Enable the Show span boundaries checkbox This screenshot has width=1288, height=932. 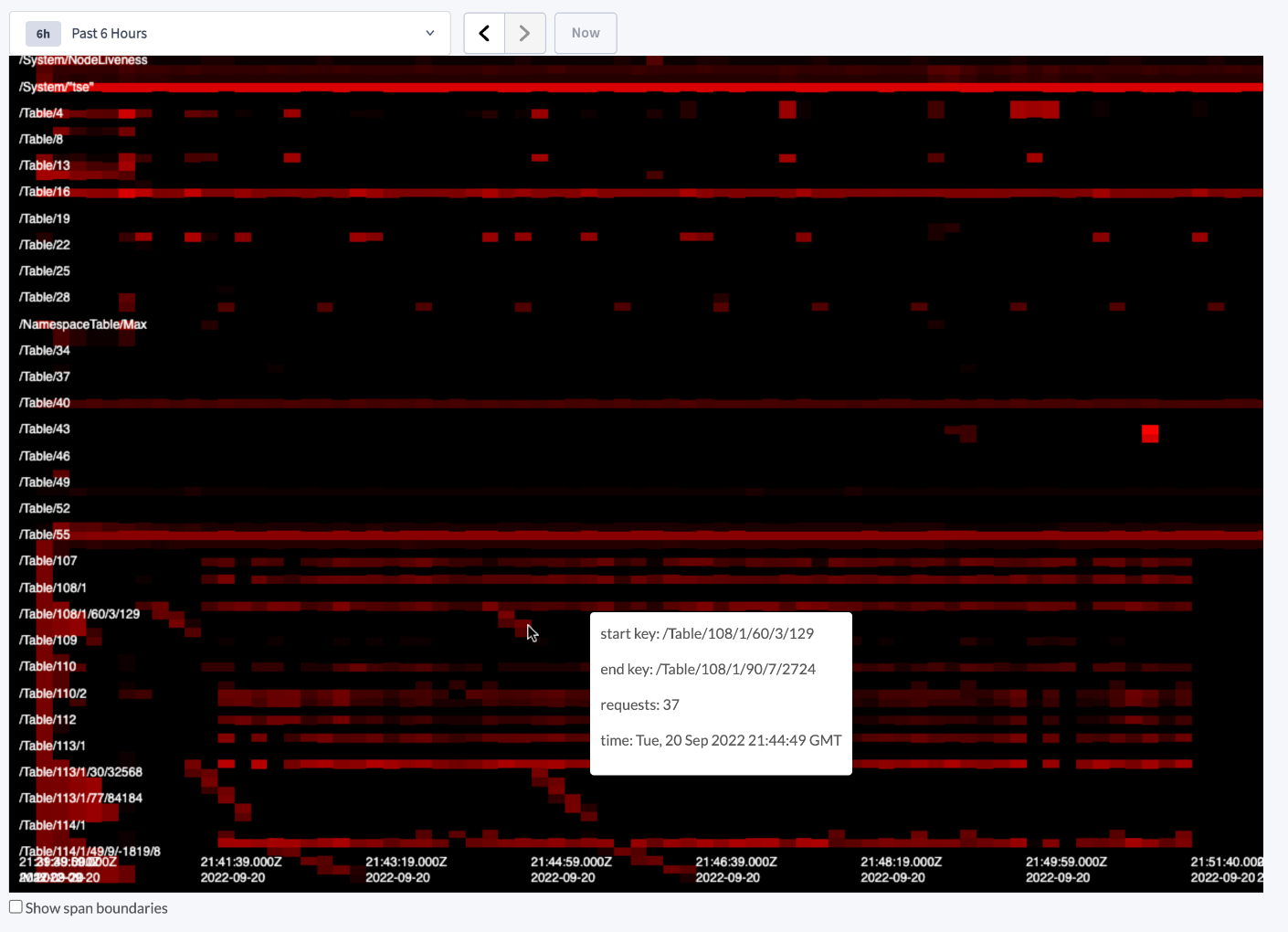(x=15, y=906)
